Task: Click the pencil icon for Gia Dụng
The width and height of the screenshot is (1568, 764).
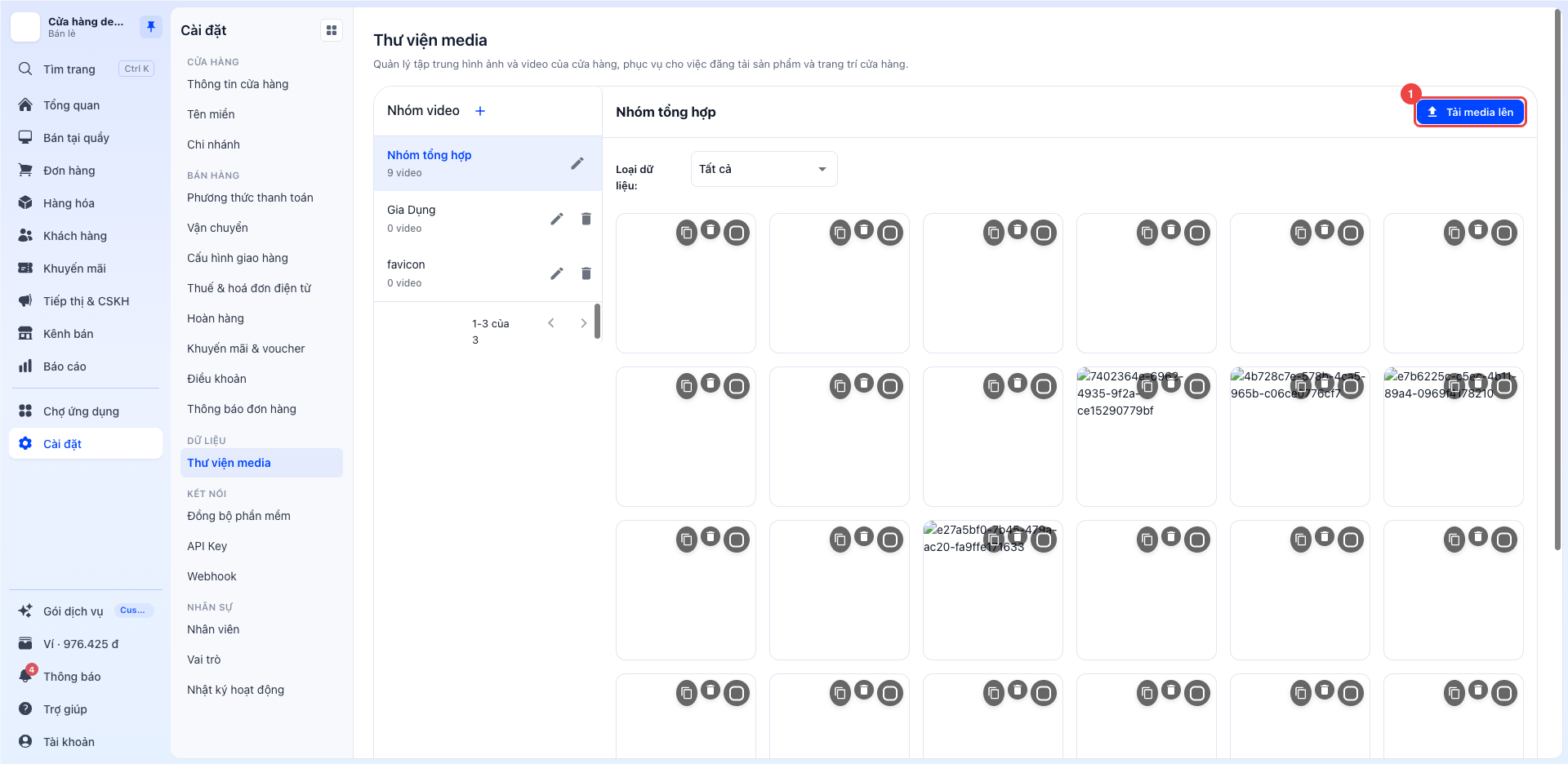Action: [557, 219]
